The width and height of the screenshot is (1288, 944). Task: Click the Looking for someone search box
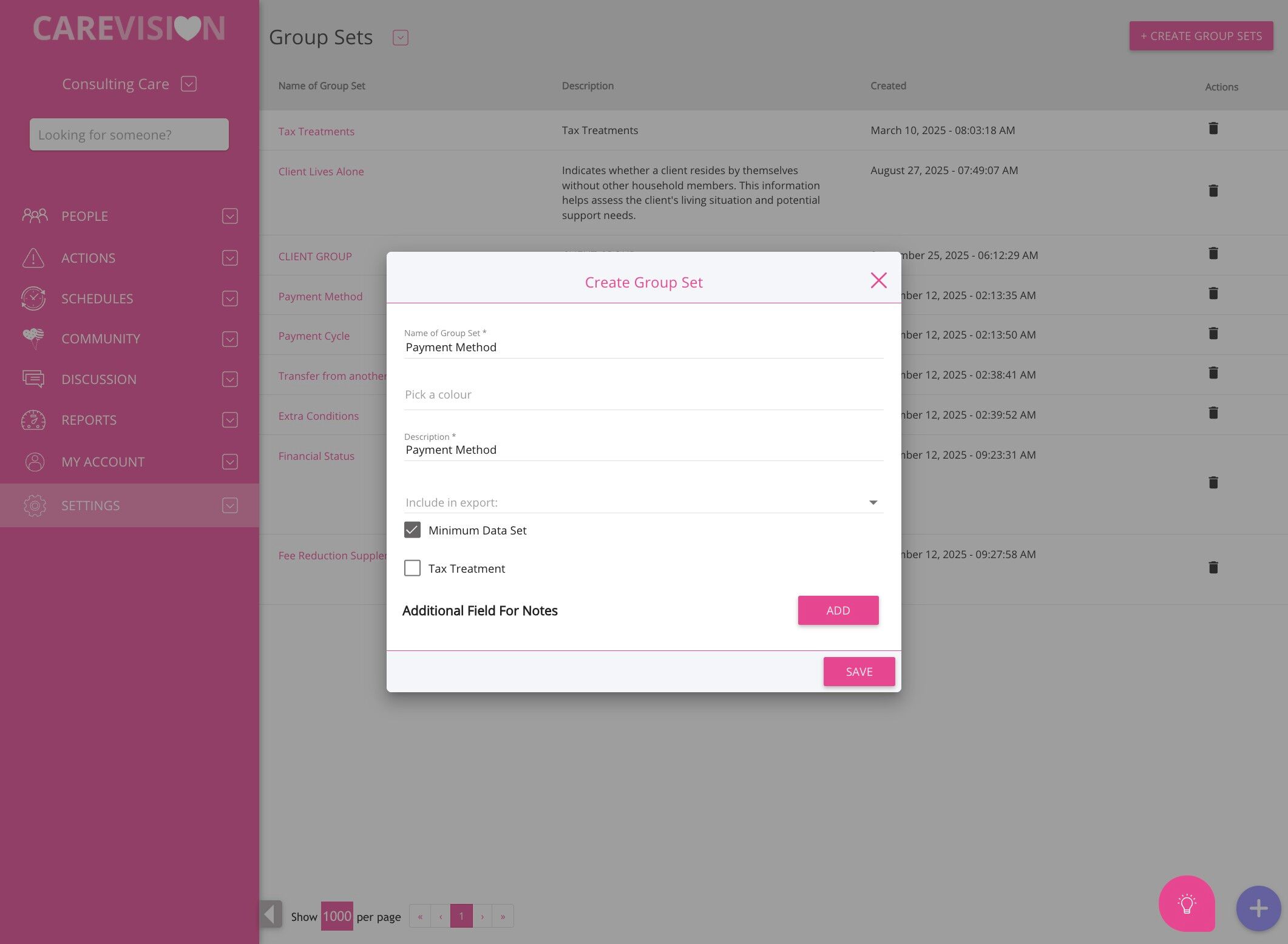point(129,135)
